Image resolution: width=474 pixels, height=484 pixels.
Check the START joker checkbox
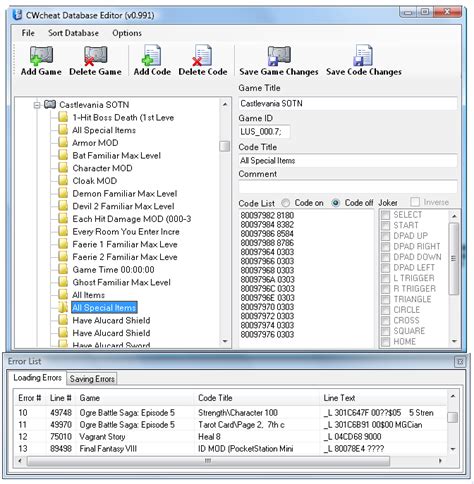385,226
